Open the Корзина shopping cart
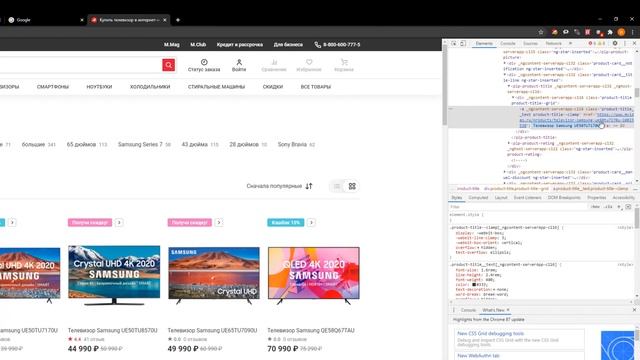 pos(344,65)
